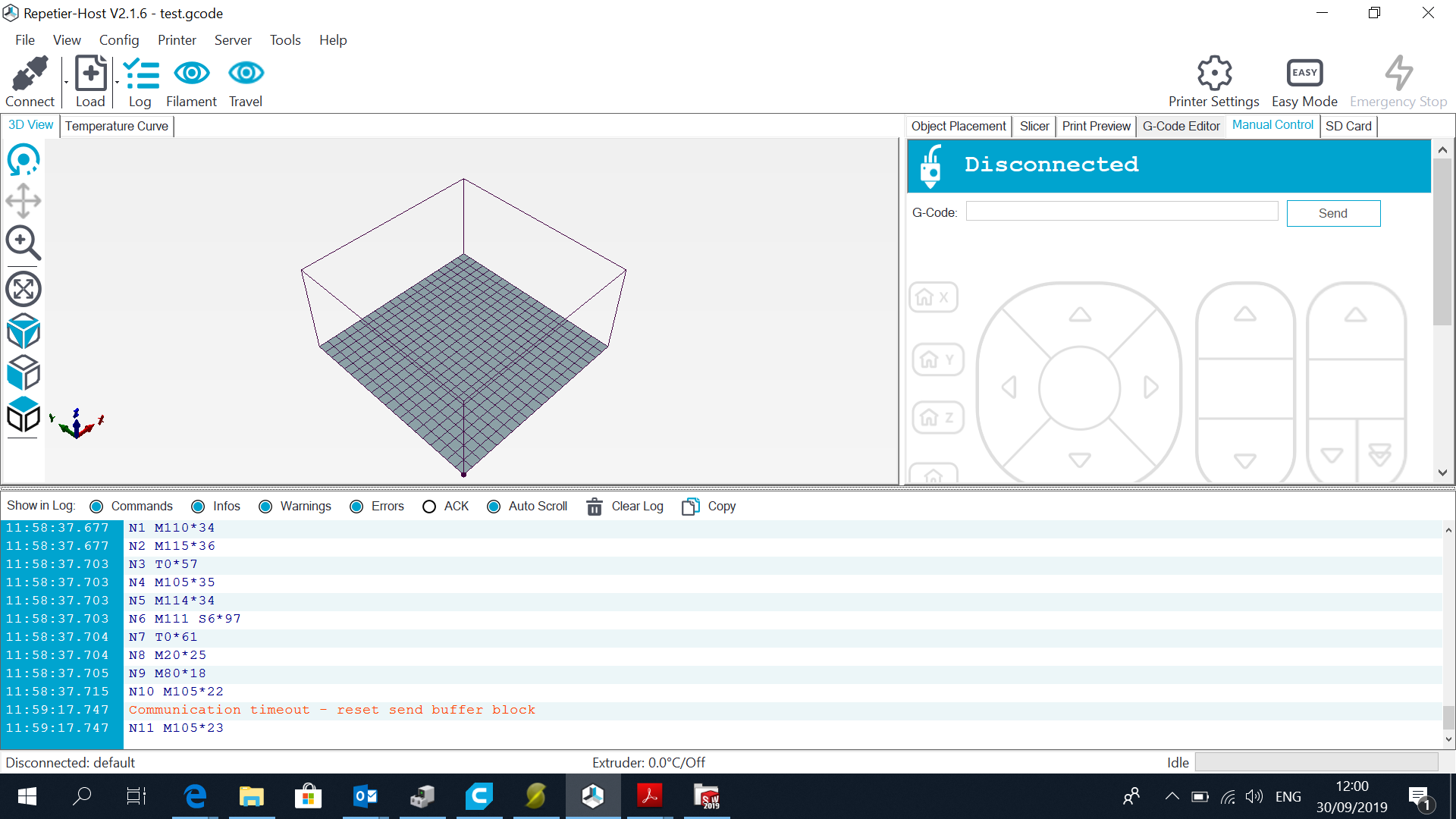Click Clear Log button
Image resolution: width=1456 pixels, height=819 pixels.
pos(625,506)
